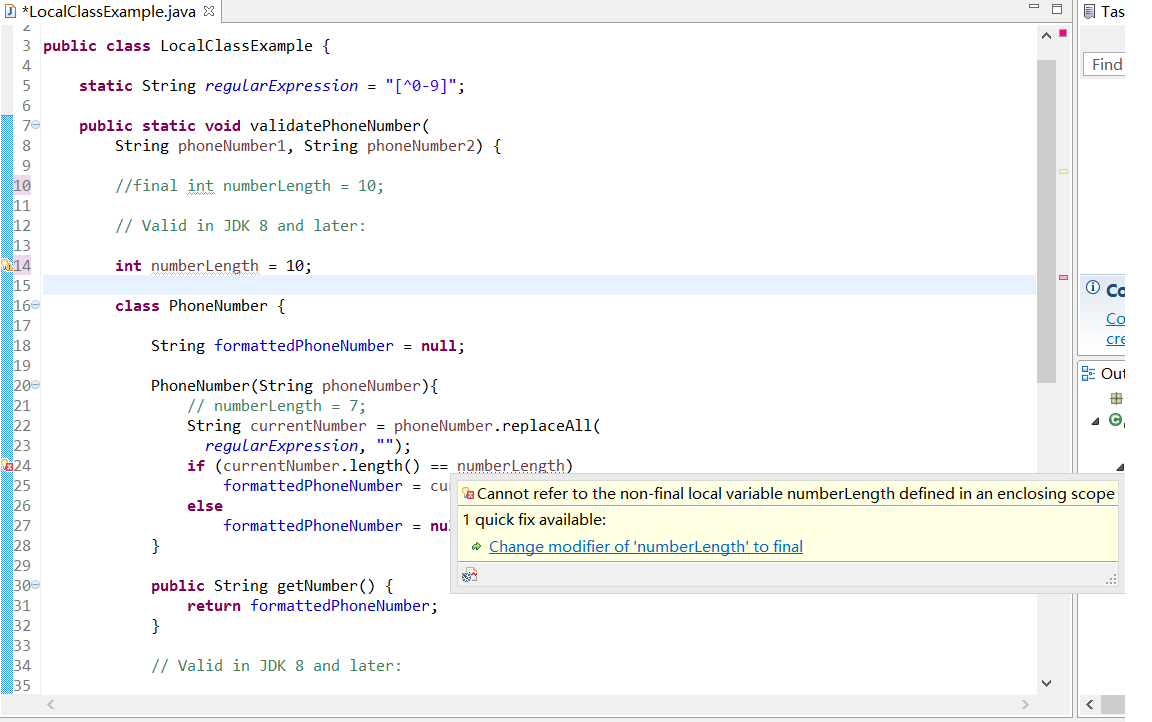Click the info icon in the right panel
1152x722 pixels.
[x=1092, y=287]
